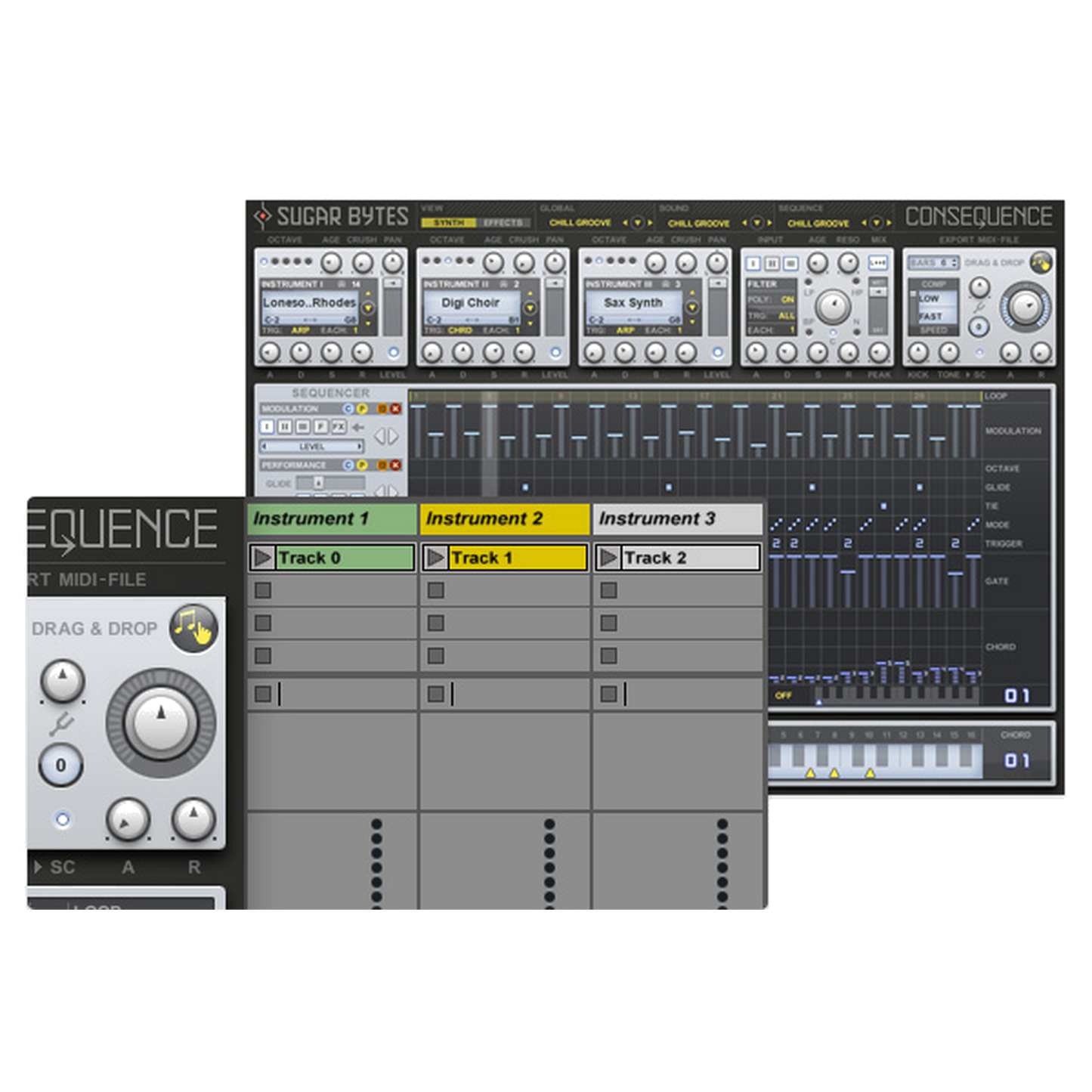Launch the Track 0 clip play button
1092x1092 pixels.
(x=262, y=558)
